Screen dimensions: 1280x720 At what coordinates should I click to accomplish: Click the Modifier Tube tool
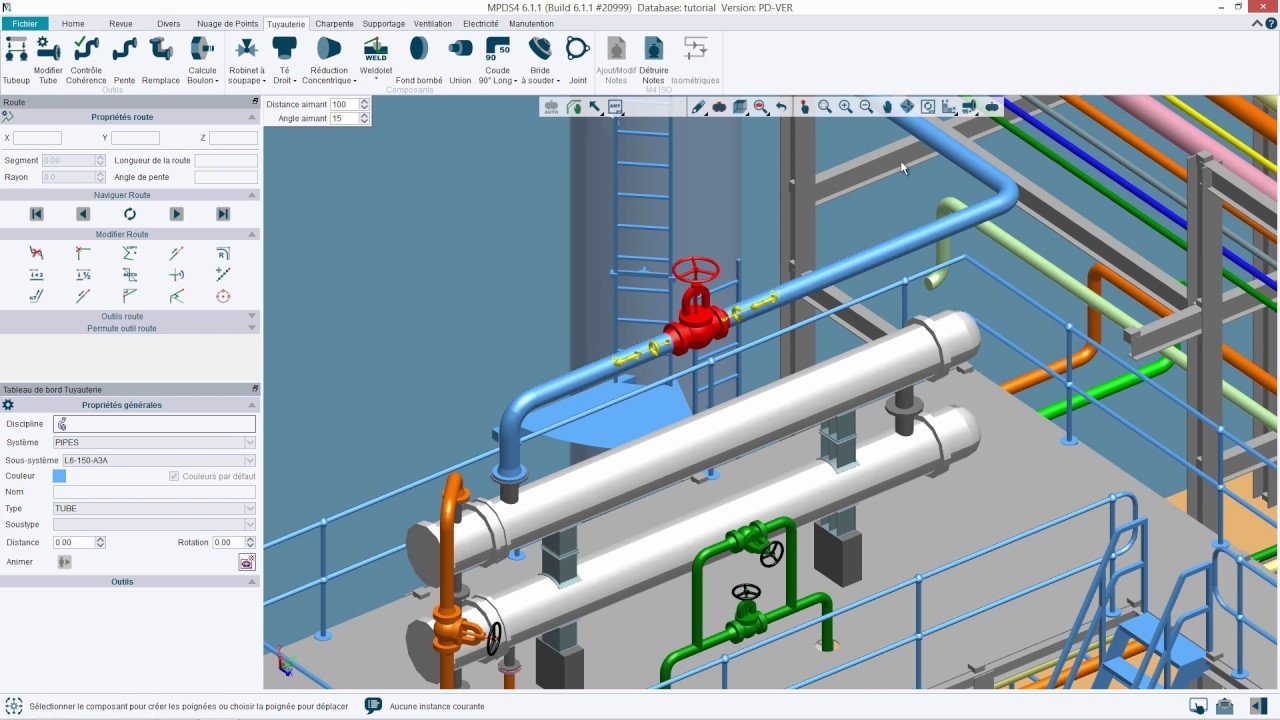click(x=48, y=61)
